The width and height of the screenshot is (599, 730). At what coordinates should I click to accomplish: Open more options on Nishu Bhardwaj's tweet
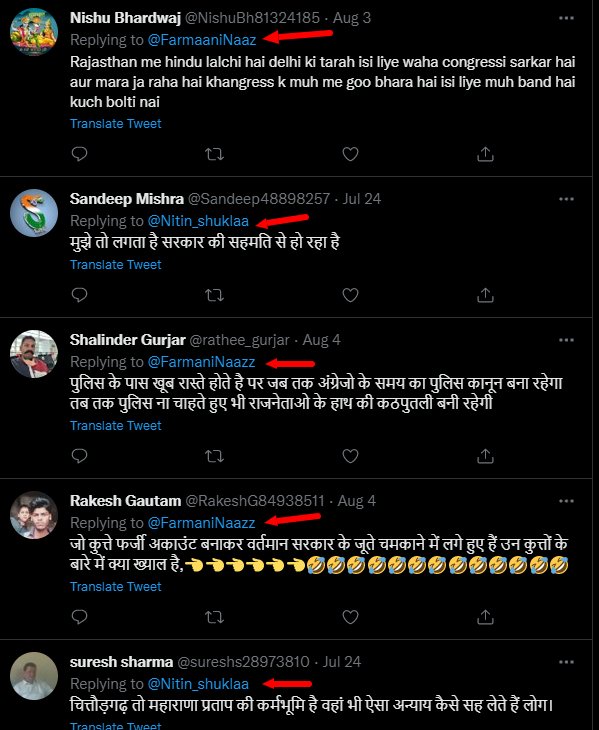[x=566, y=18]
